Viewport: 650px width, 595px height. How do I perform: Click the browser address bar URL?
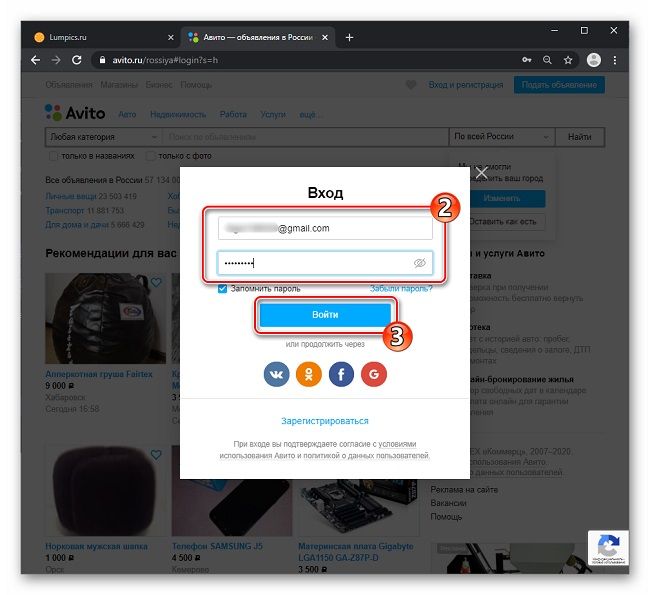[x=165, y=60]
